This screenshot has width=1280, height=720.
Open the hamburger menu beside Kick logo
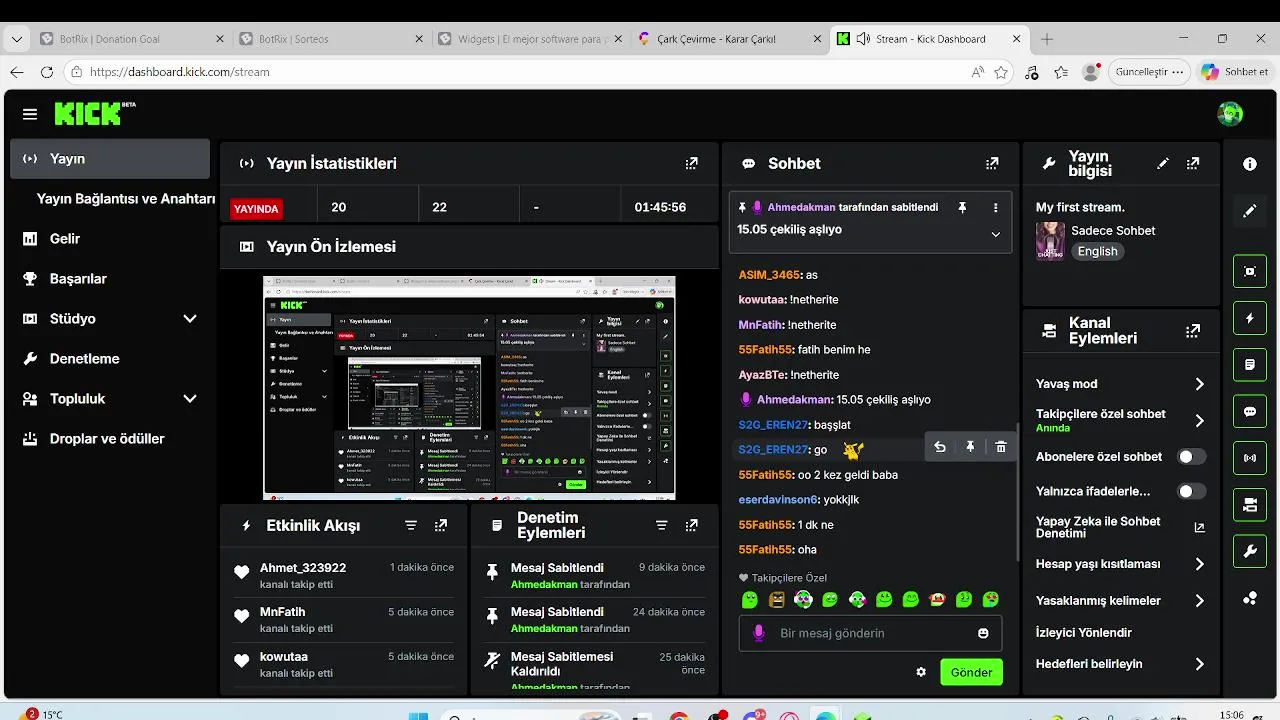[x=30, y=114]
